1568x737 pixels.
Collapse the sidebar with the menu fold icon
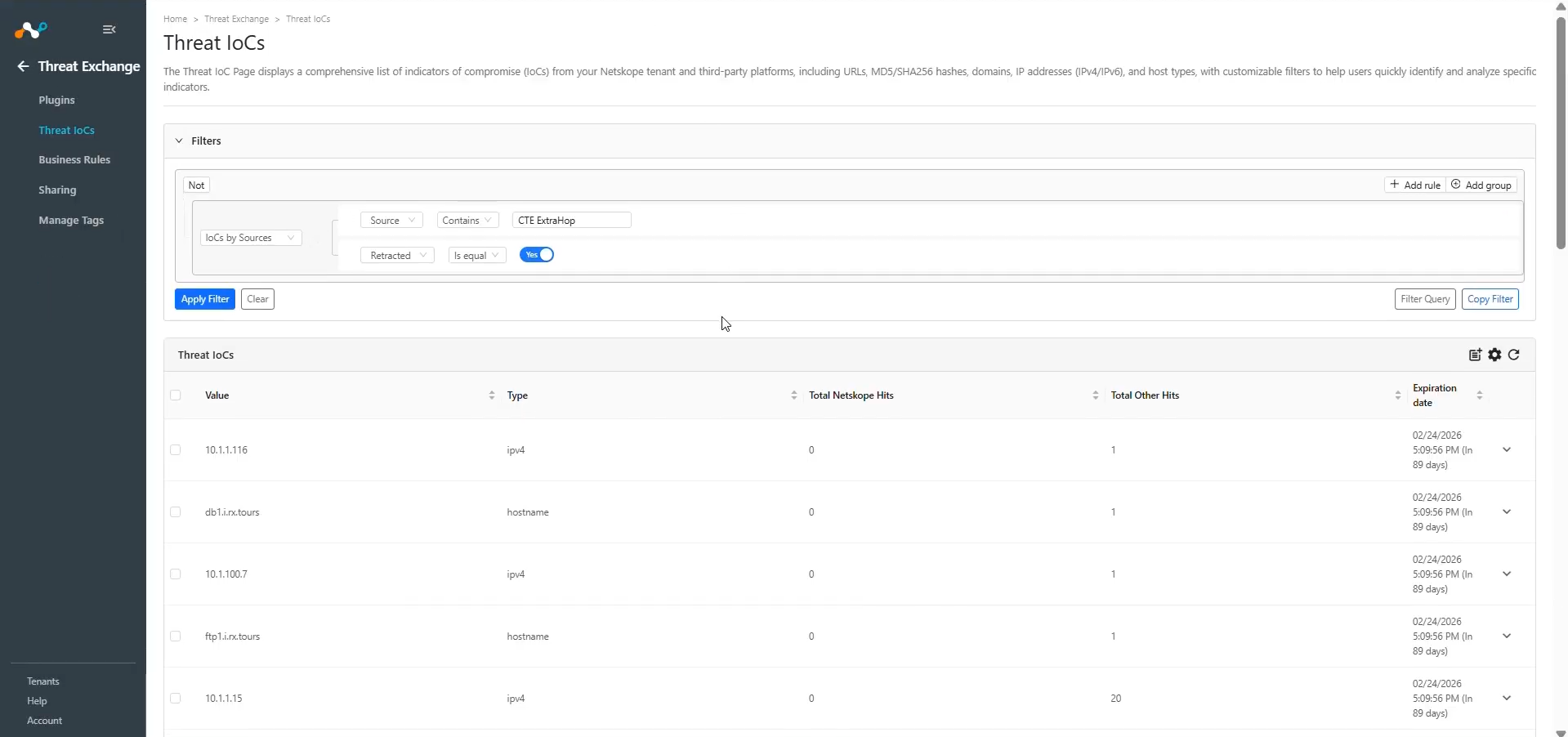tap(109, 29)
